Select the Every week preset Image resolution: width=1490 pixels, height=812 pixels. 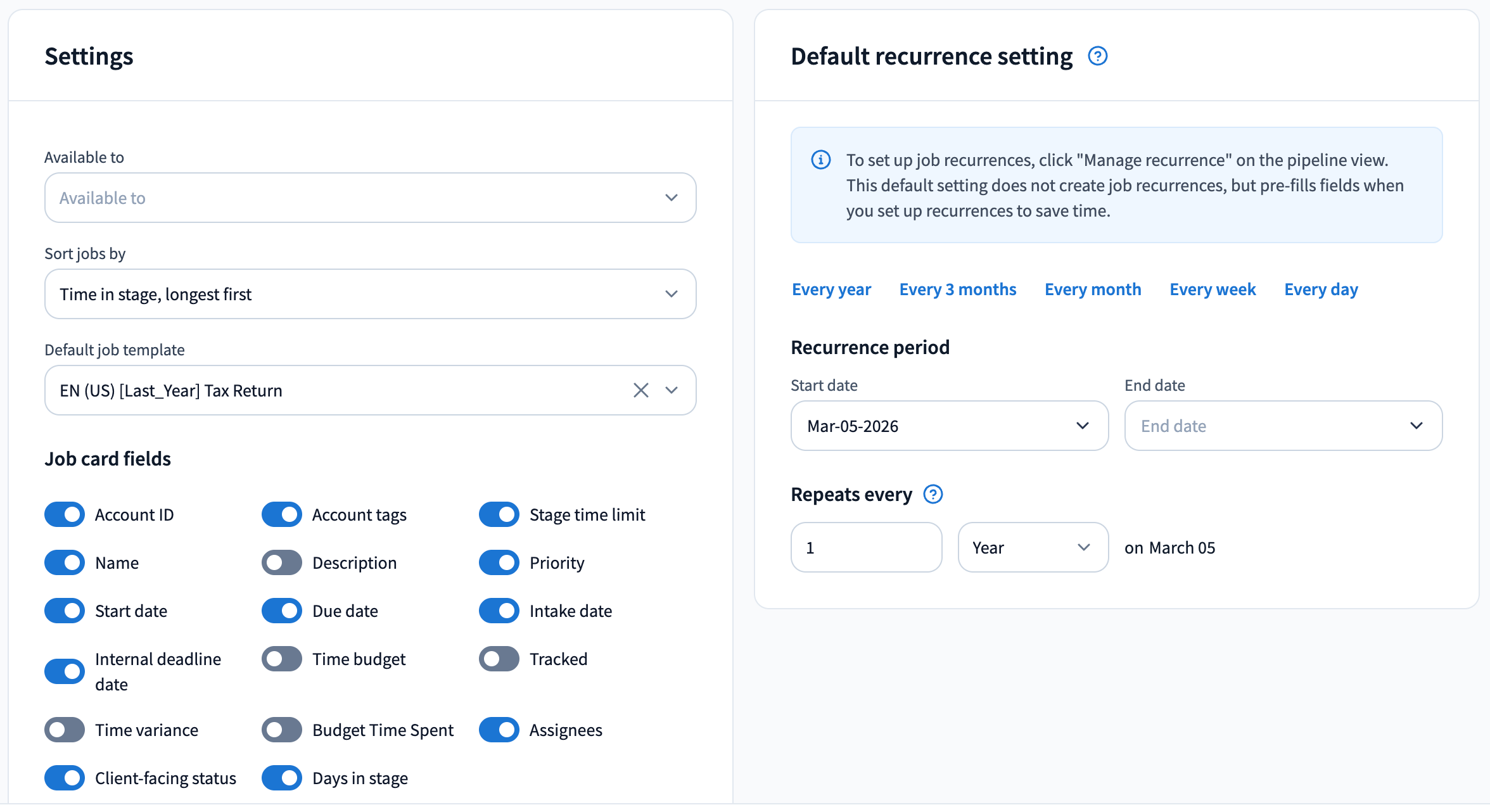pos(1212,289)
